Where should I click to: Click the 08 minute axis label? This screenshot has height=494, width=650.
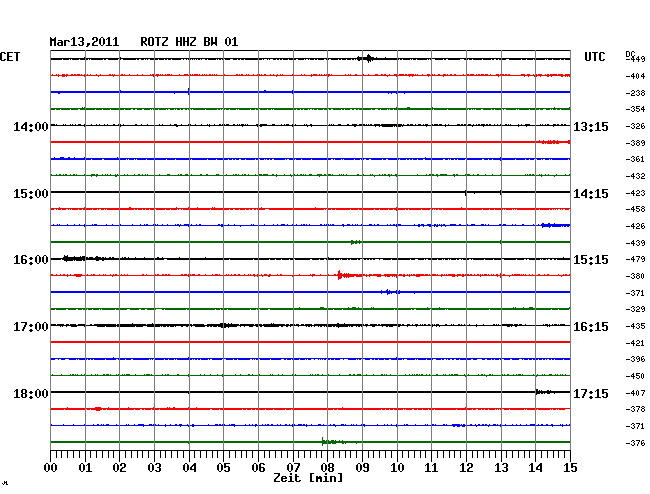pos(327,468)
